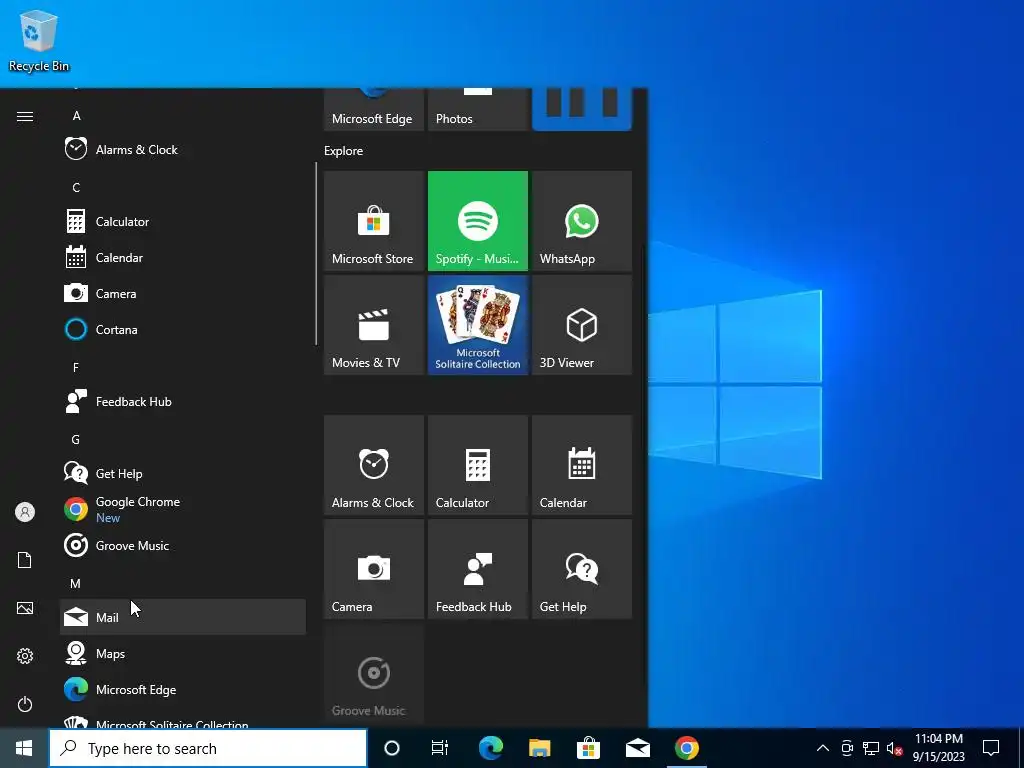Launch Calculator from the app list
The height and width of the screenshot is (768, 1024).
(x=183, y=221)
